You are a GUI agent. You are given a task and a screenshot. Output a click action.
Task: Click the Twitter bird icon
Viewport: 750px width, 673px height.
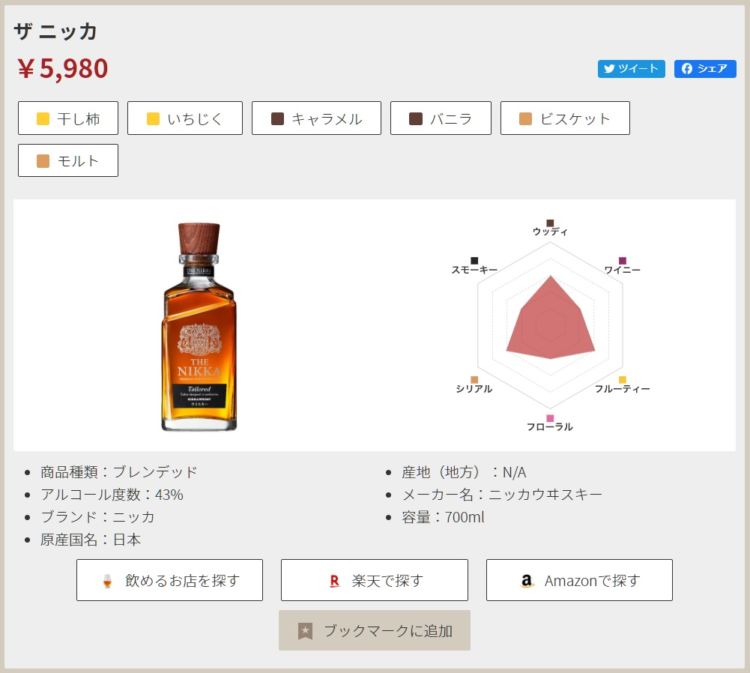point(609,69)
